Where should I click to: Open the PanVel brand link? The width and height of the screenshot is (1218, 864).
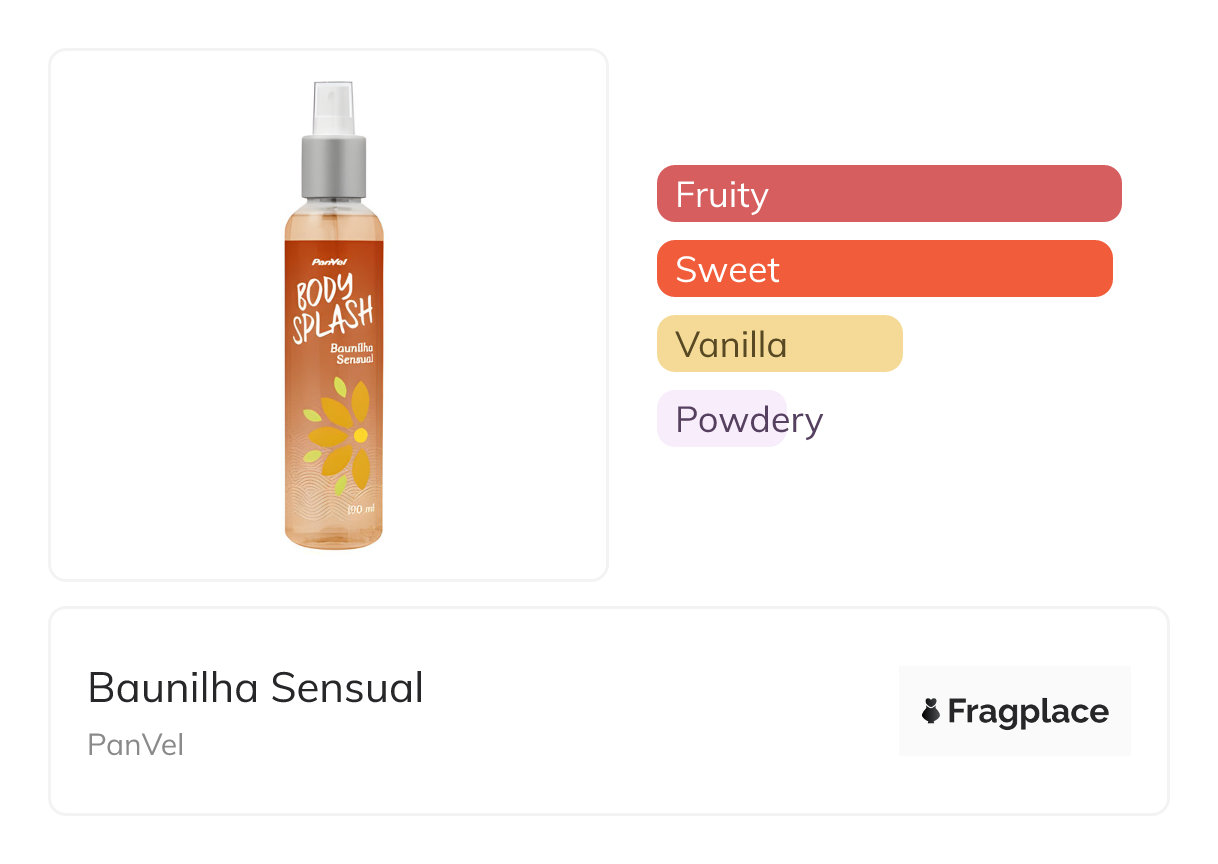click(x=136, y=745)
